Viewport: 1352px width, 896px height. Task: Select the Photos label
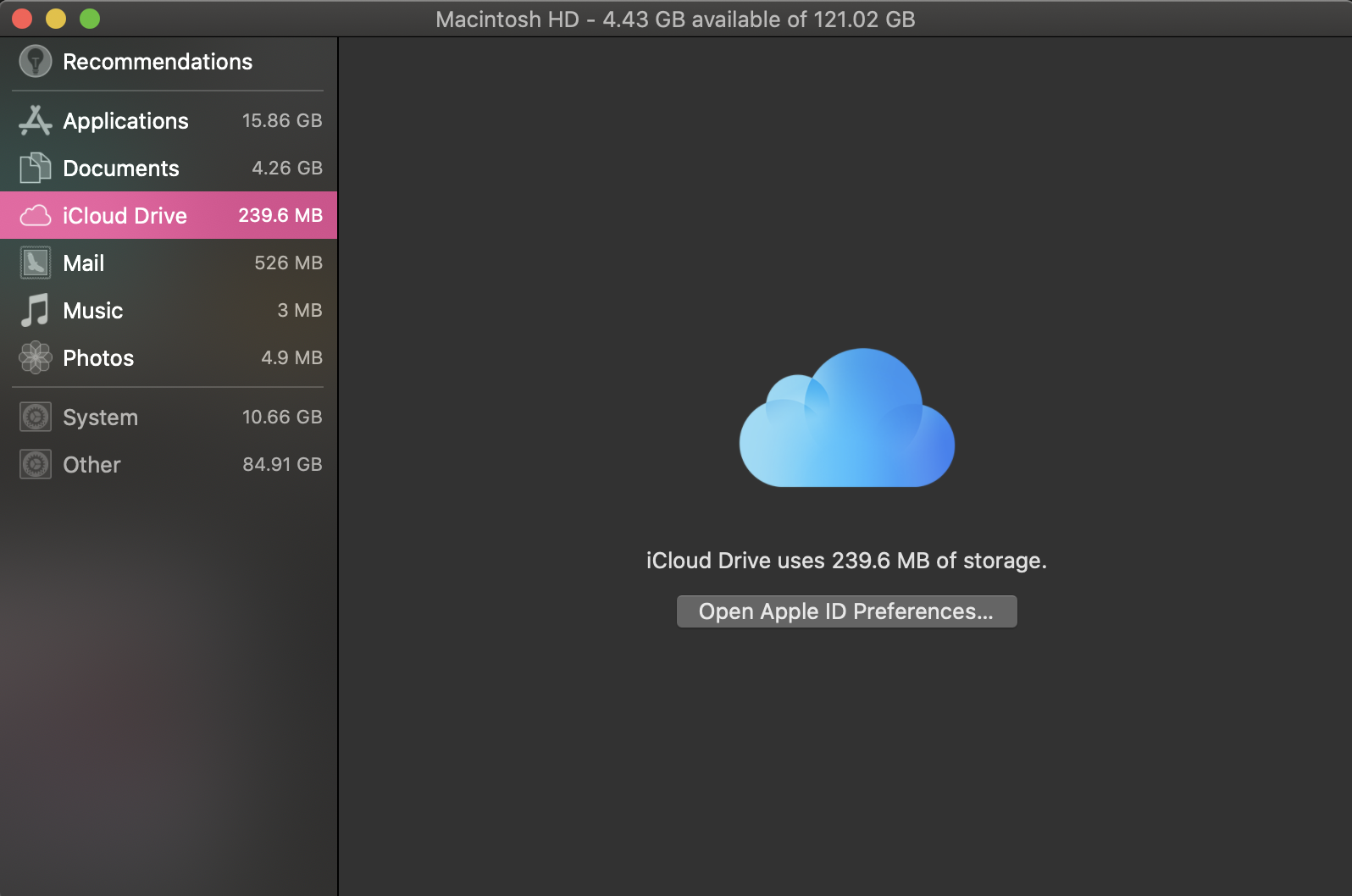point(98,358)
